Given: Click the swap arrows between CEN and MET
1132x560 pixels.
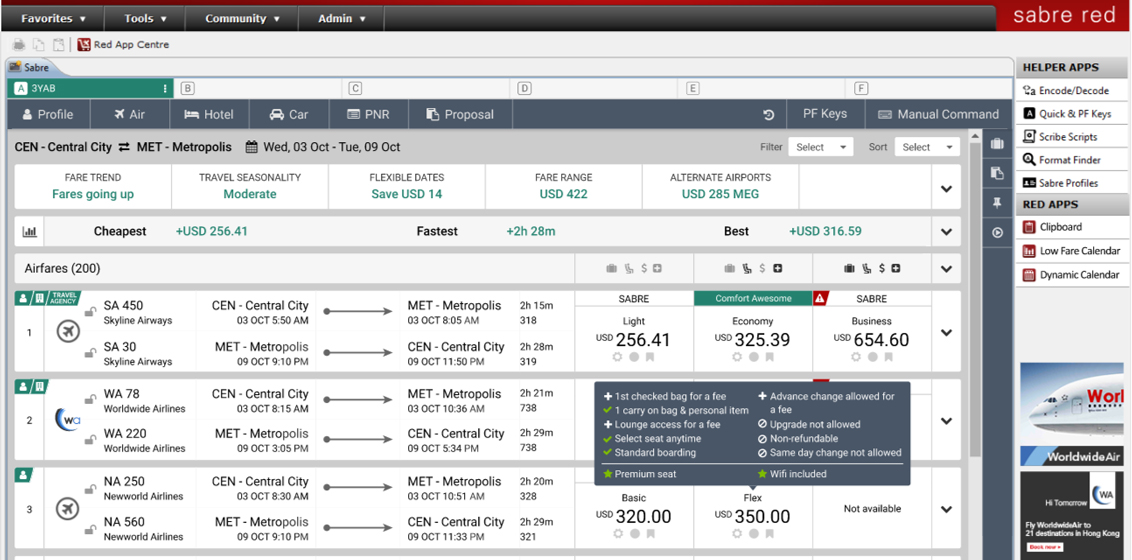Looking at the screenshot, I should [124, 147].
